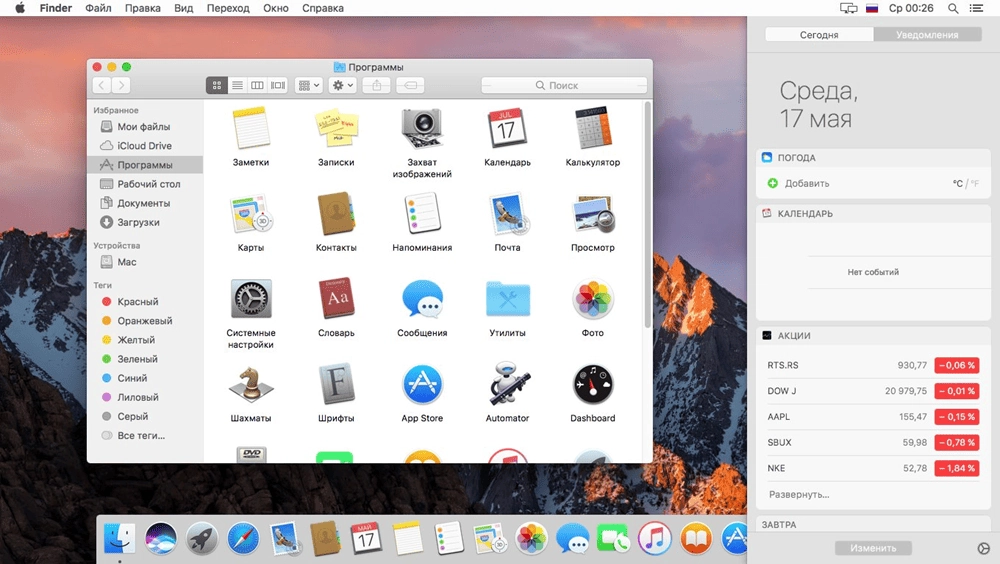Open Сообщения in Программы window

tap(422, 299)
